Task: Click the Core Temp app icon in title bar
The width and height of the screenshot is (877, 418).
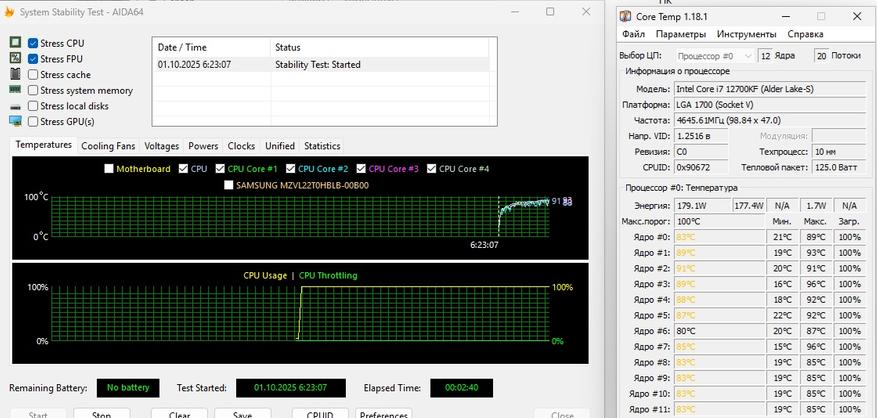Action: [626, 17]
